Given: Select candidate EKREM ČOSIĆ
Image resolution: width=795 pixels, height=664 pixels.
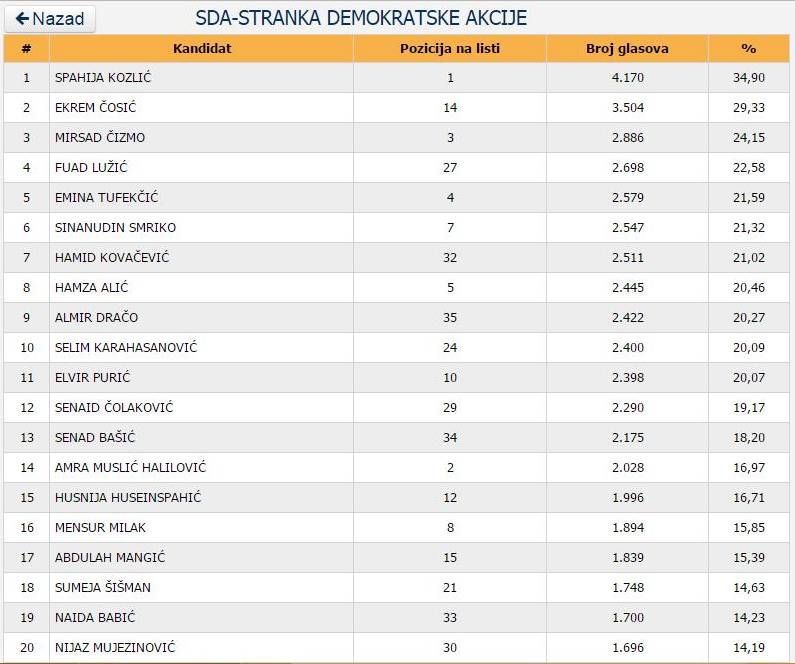Looking at the screenshot, I should (95, 107).
